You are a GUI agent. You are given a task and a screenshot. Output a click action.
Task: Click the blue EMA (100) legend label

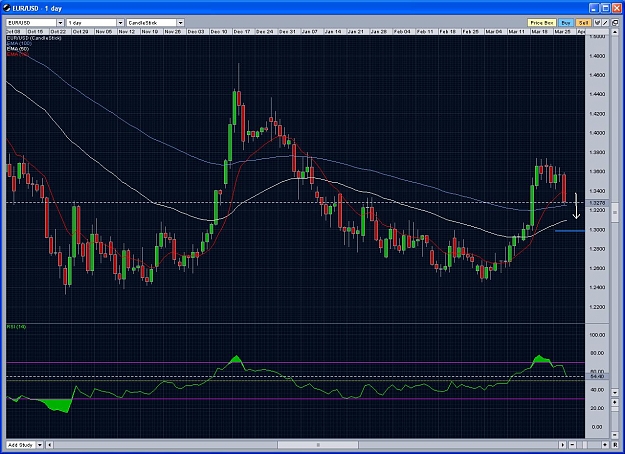coord(19,43)
